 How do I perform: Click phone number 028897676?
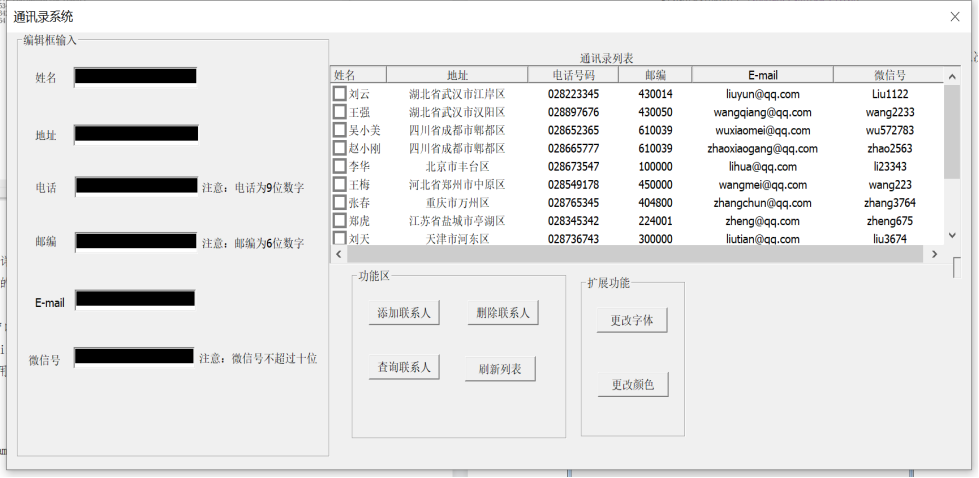[x=573, y=112]
